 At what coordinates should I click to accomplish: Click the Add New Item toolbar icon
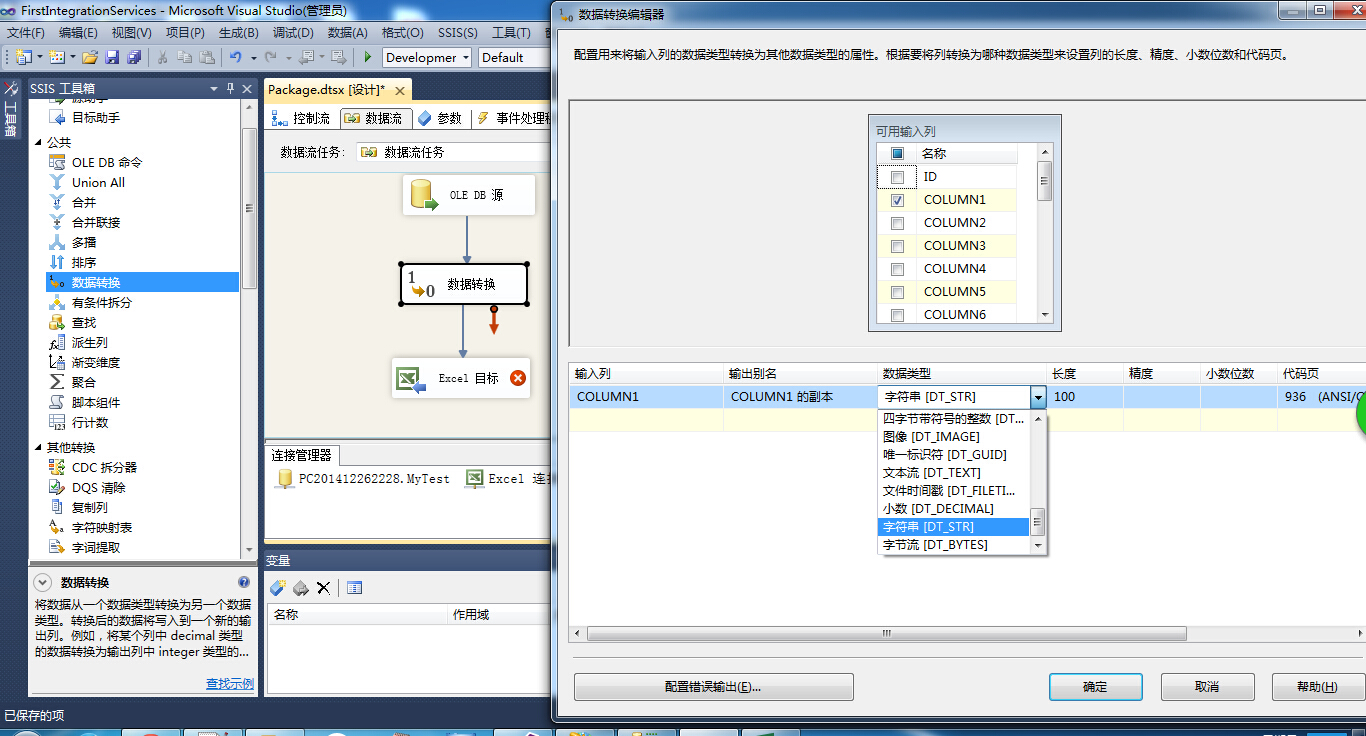57,57
